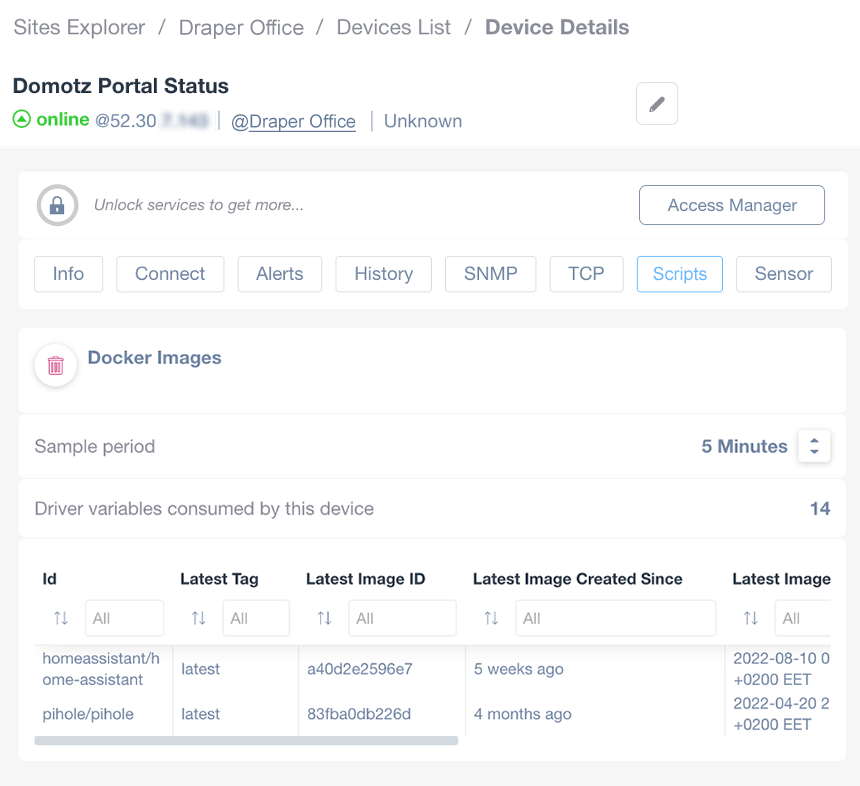Select the Scripts tab

pyautogui.click(x=680, y=274)
